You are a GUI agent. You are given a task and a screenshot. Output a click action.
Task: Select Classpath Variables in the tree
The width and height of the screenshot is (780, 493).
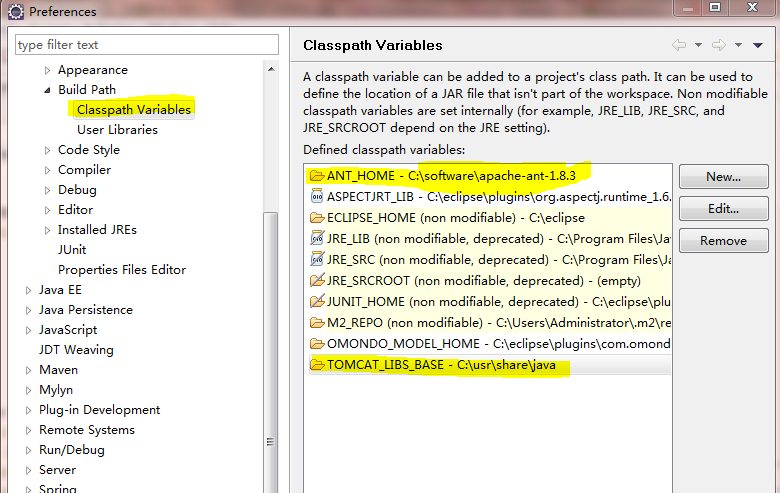(x=133, y=109)
